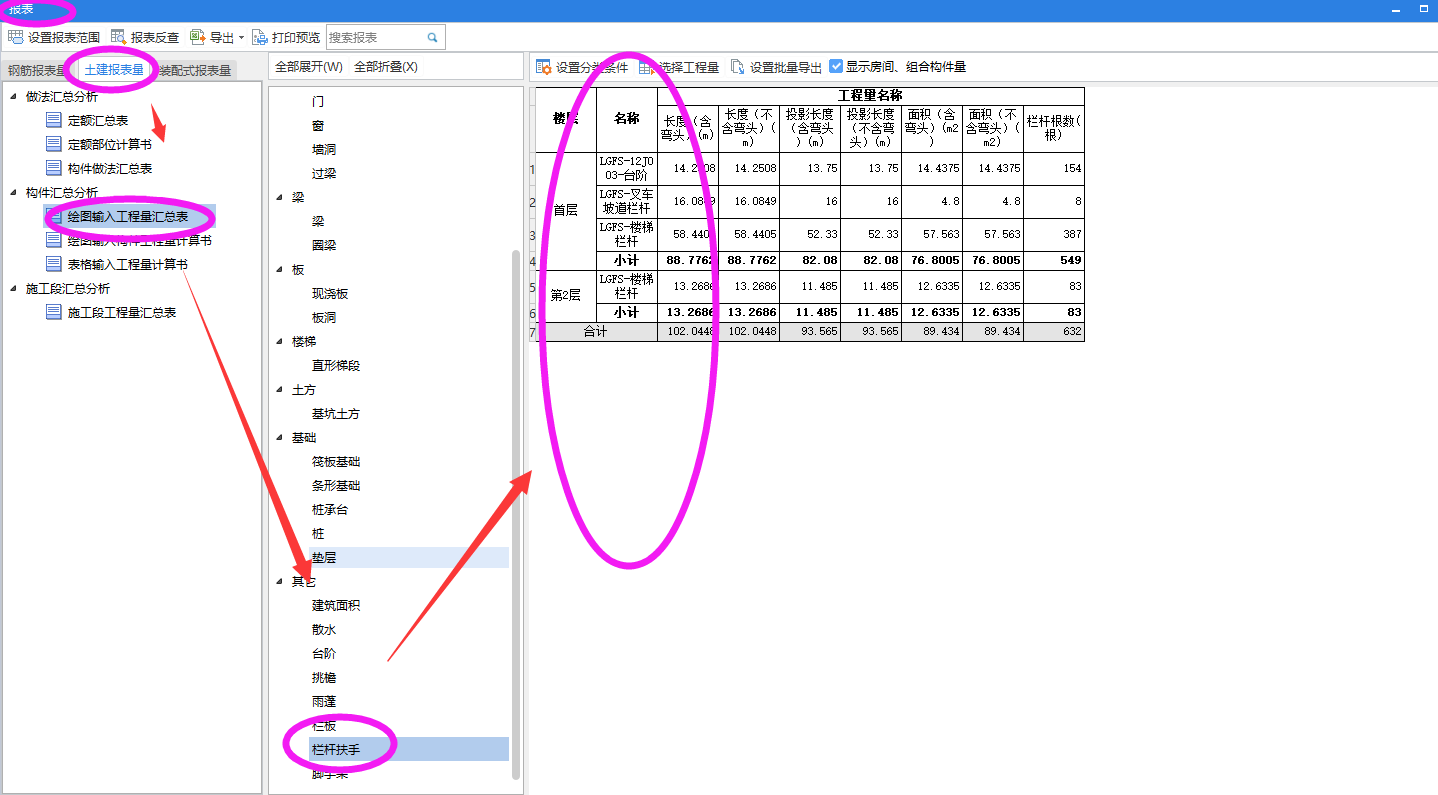
Task: Select 条形基础 in the component tree
Action: 336,485
